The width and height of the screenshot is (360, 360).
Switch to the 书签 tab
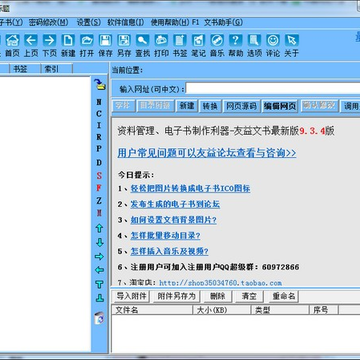[x=25, y=69]
